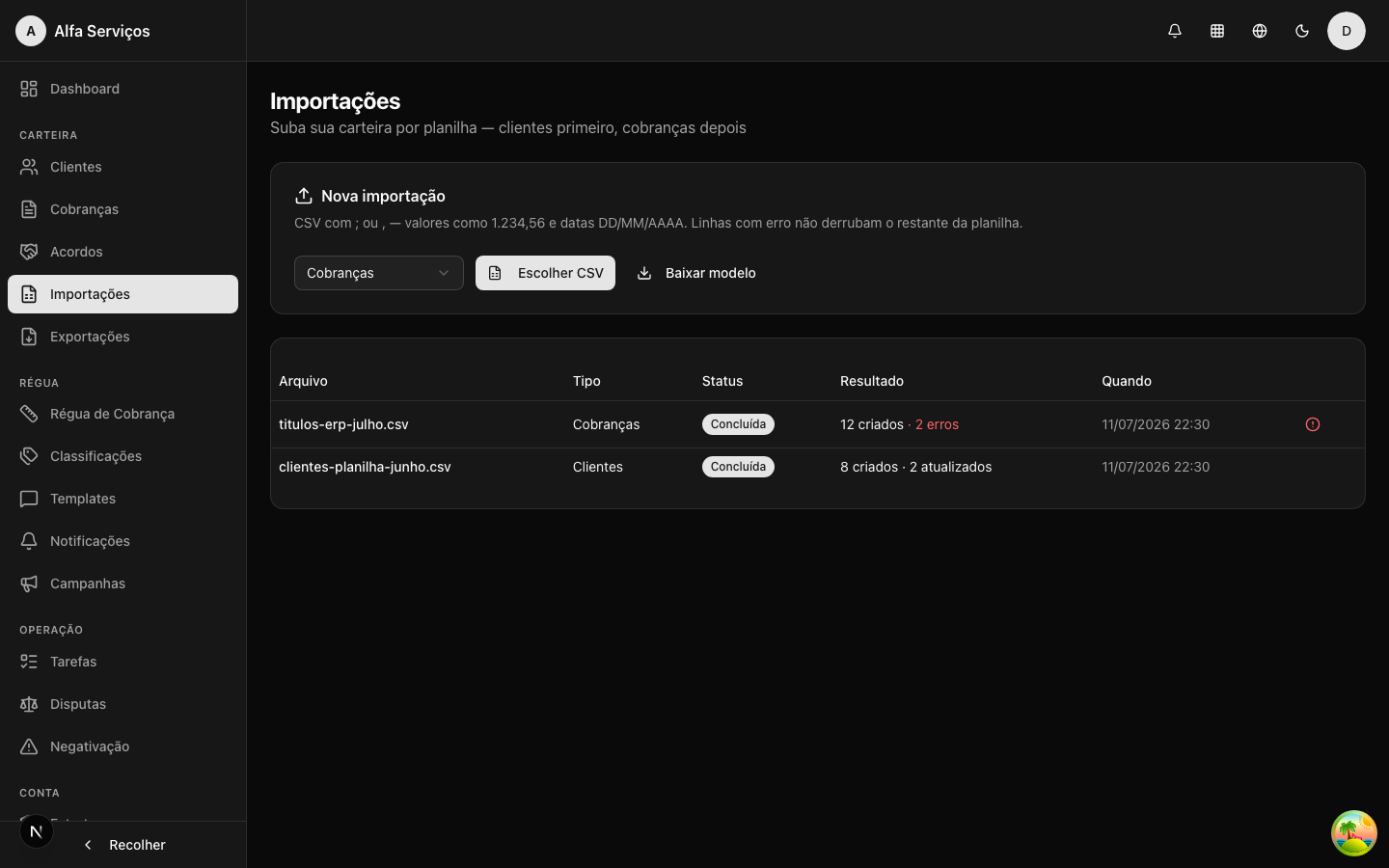1389x868 pixels.
Task: Open Templates page
Action: [123, 499]
